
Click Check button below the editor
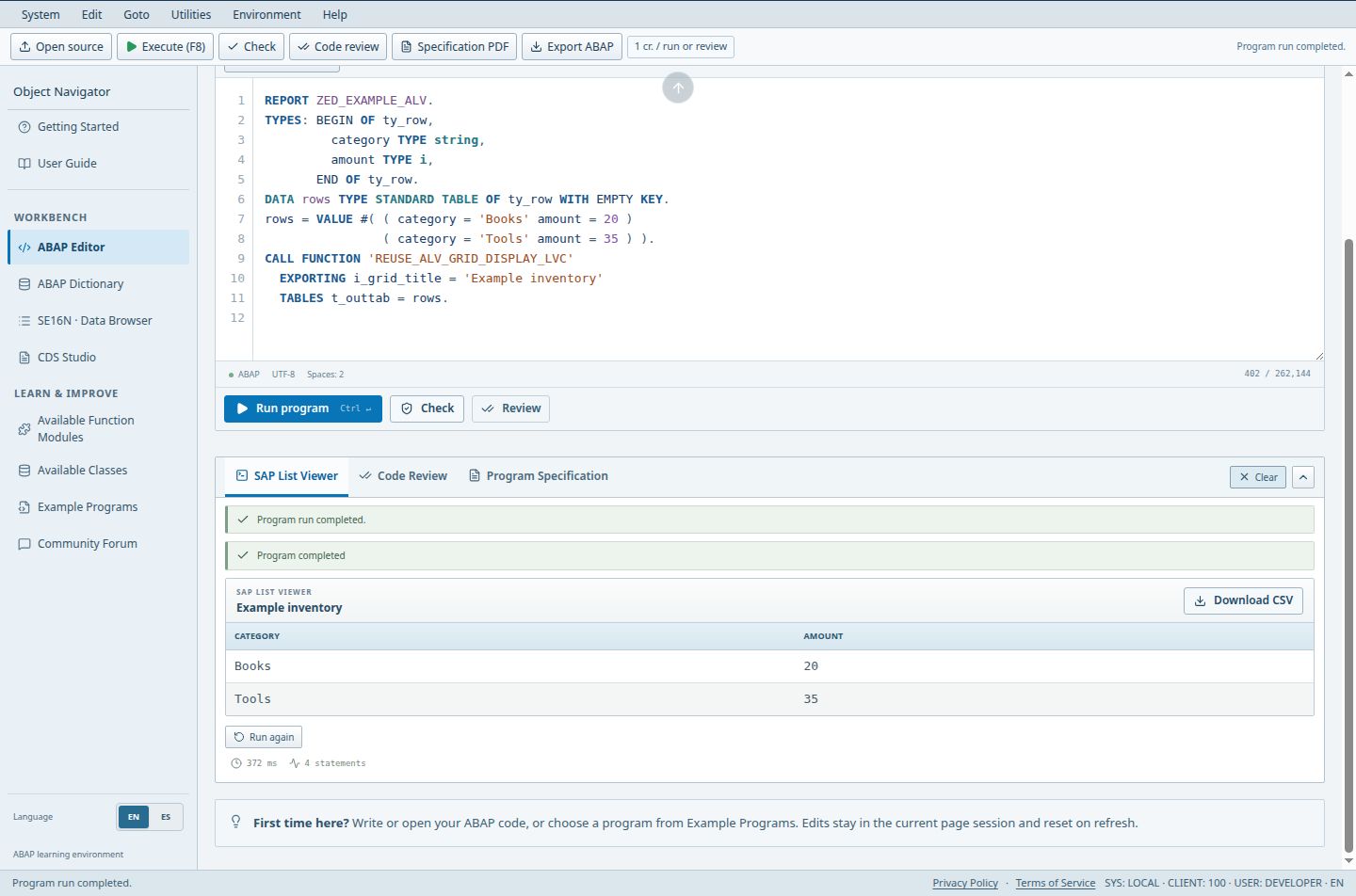427,408
